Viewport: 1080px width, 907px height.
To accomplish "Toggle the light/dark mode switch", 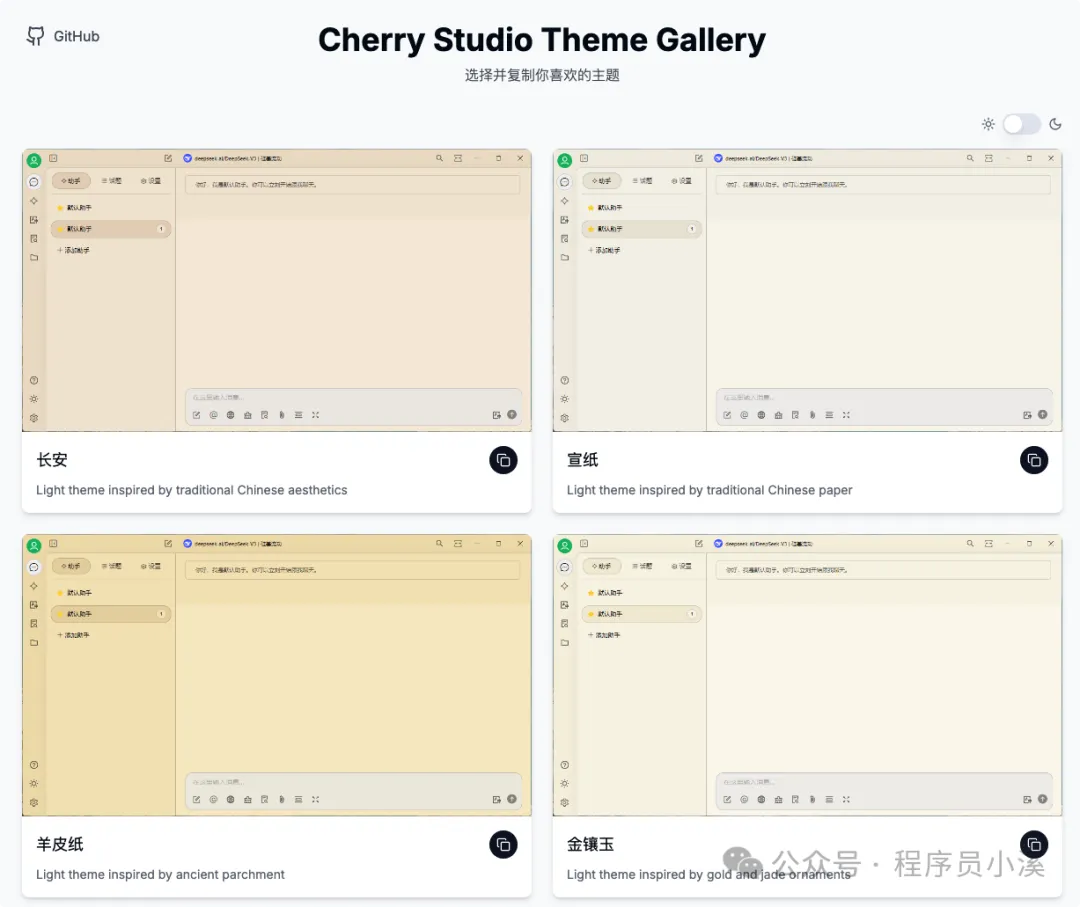I will 1021,124.
